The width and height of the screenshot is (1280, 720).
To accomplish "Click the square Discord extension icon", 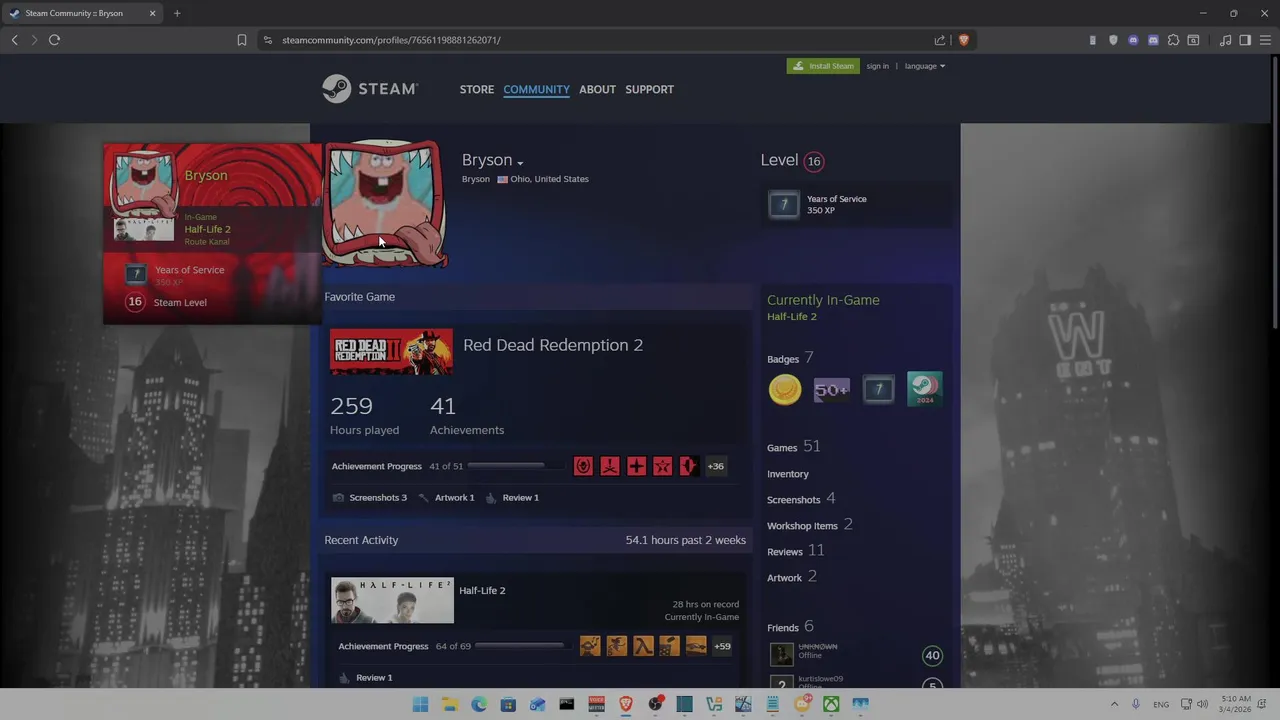I will click(x=1153, y=40).
